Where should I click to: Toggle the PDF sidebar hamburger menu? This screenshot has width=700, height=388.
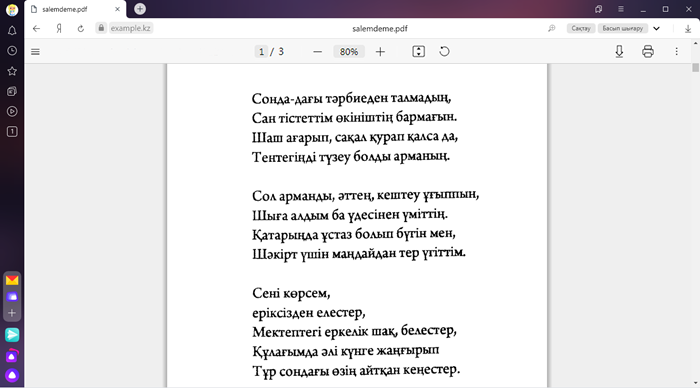point(35,52)
